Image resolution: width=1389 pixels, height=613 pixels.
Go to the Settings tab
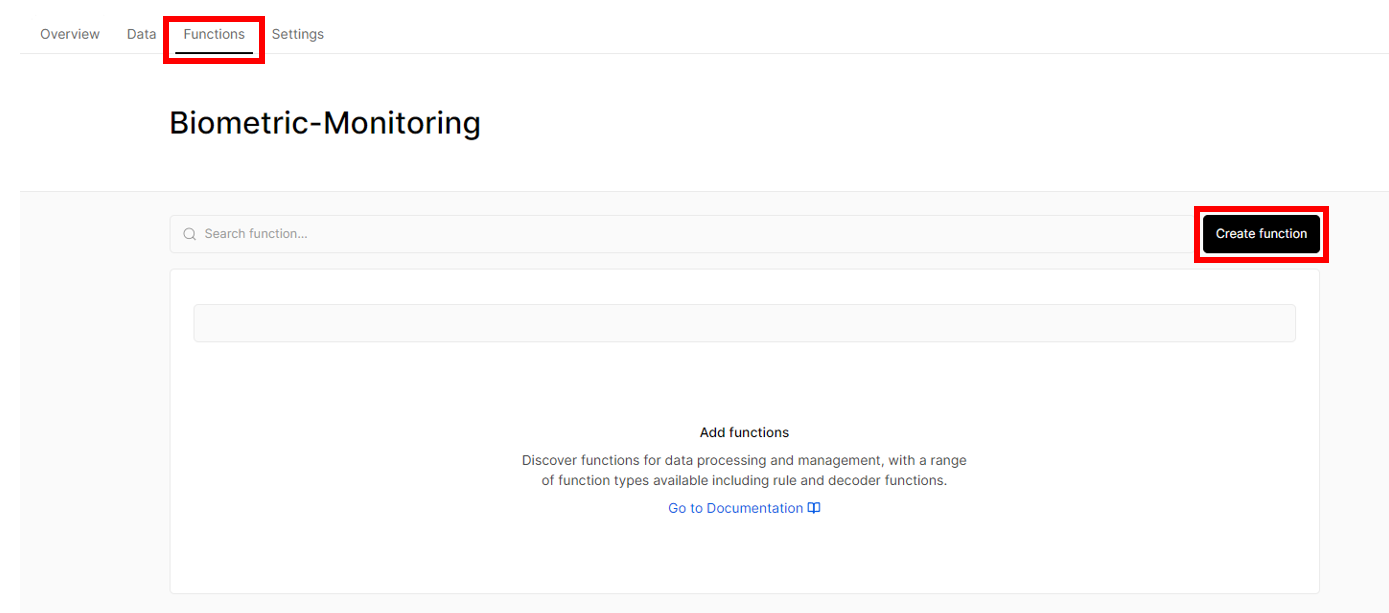tap(298, 34)
